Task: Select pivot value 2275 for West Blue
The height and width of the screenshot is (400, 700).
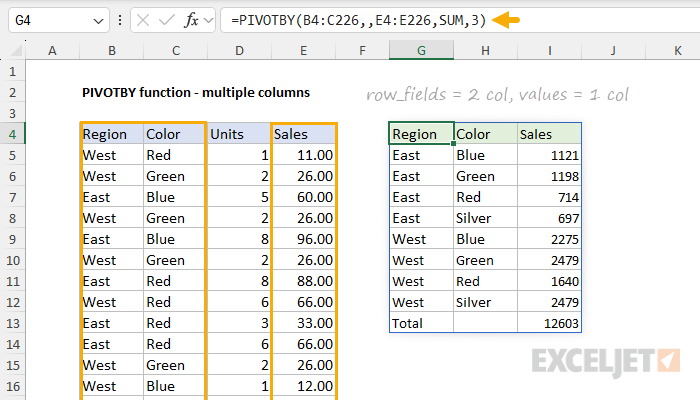Action: pos(550,239)
